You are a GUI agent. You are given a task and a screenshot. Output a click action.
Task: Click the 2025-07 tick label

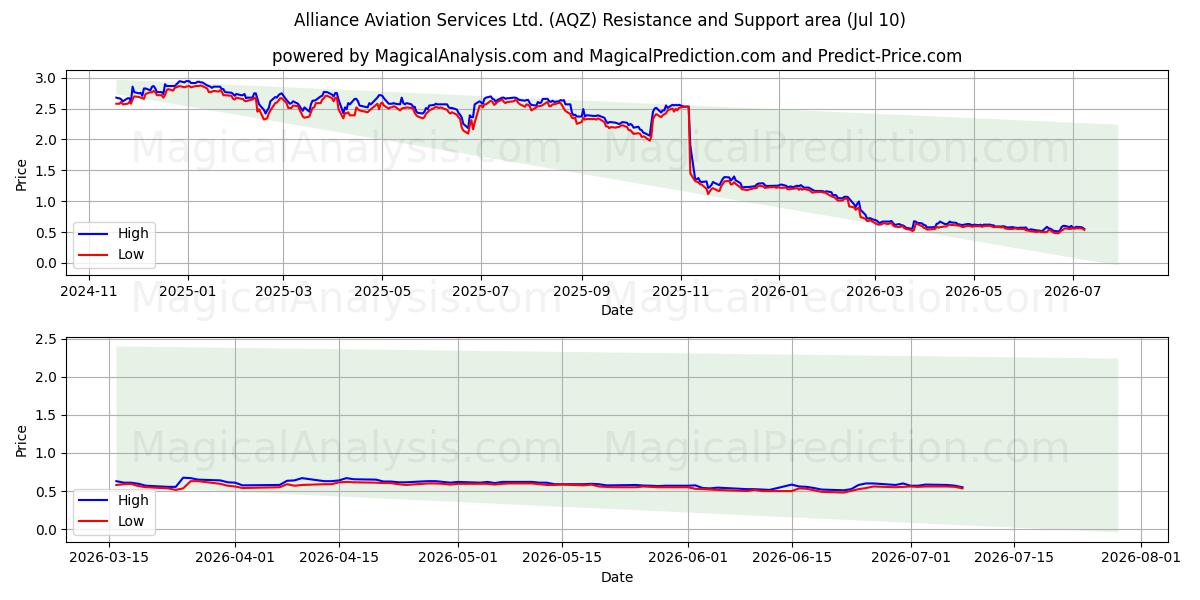(x=480, y=291)
